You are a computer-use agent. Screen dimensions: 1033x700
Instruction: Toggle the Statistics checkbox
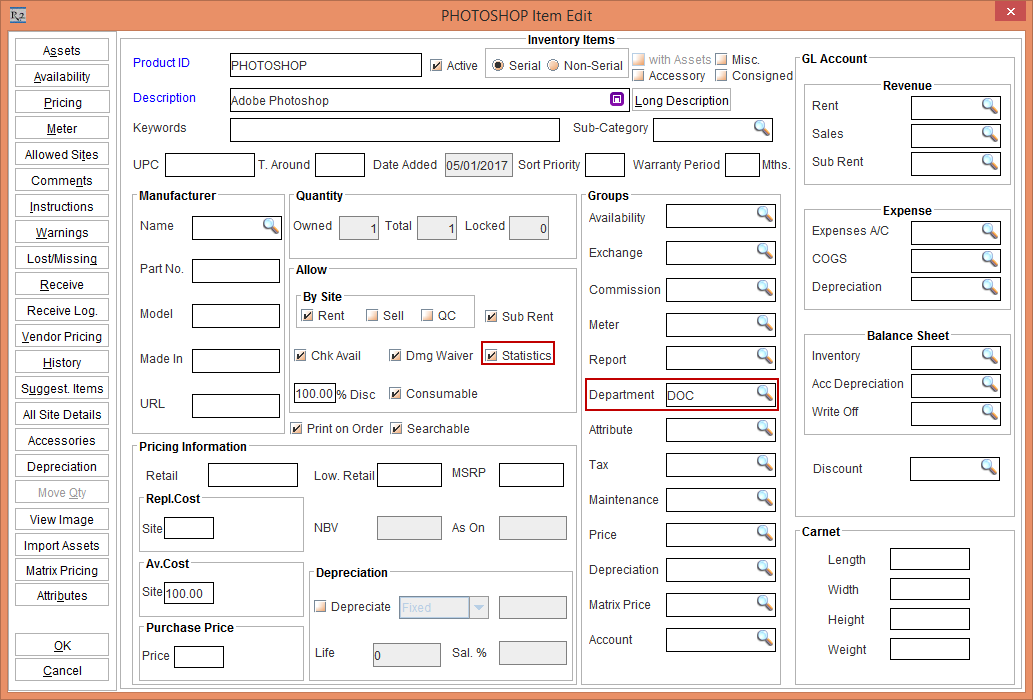pos(491,356)
